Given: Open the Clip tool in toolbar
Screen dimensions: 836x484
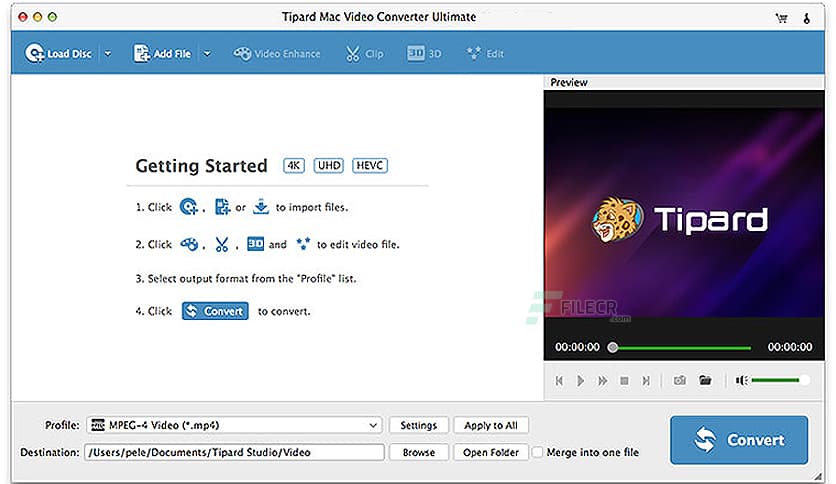Looking at the screenshot, I should tap(365, 53).
